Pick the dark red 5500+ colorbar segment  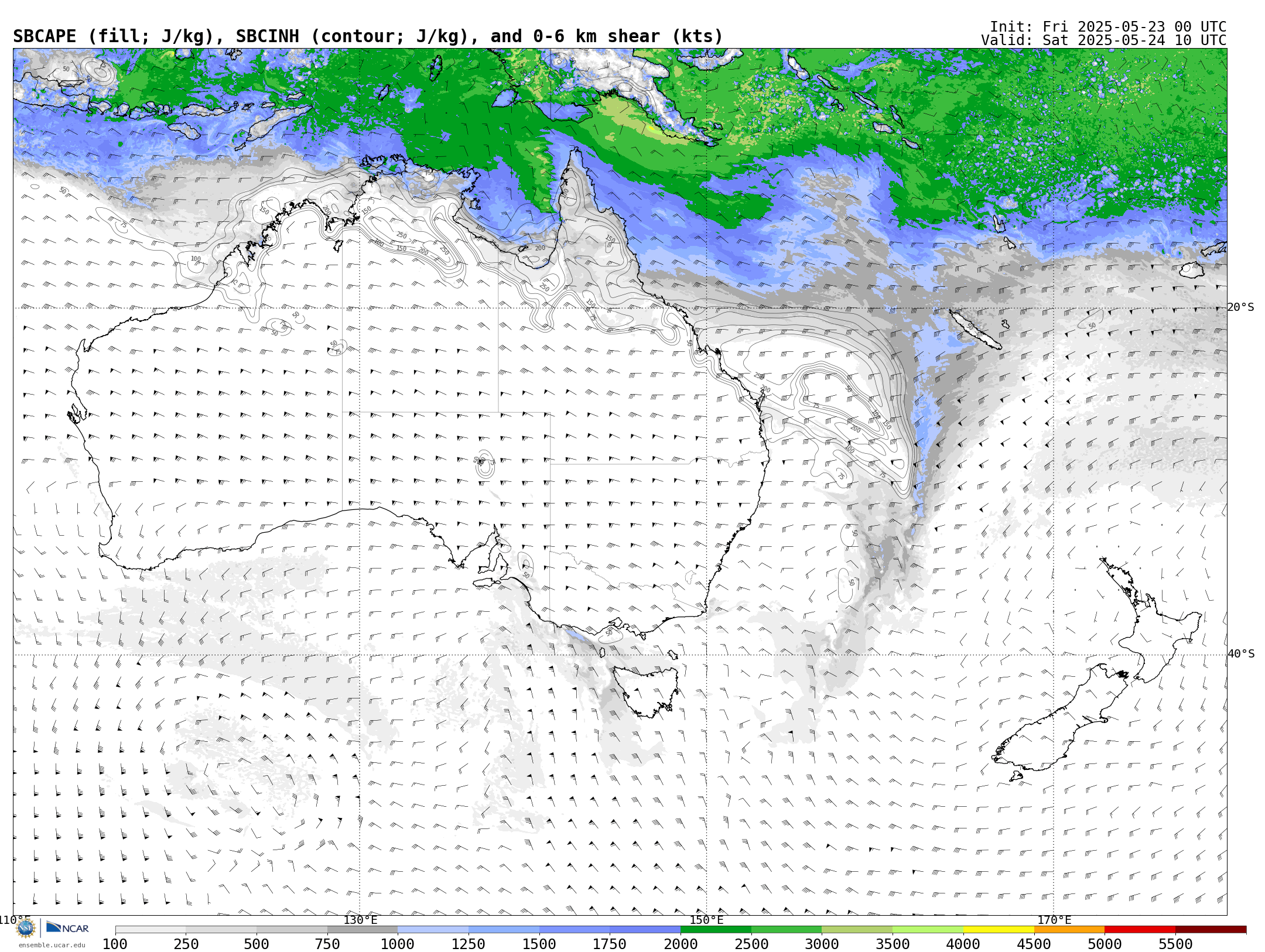click(x=1211, y=930)
